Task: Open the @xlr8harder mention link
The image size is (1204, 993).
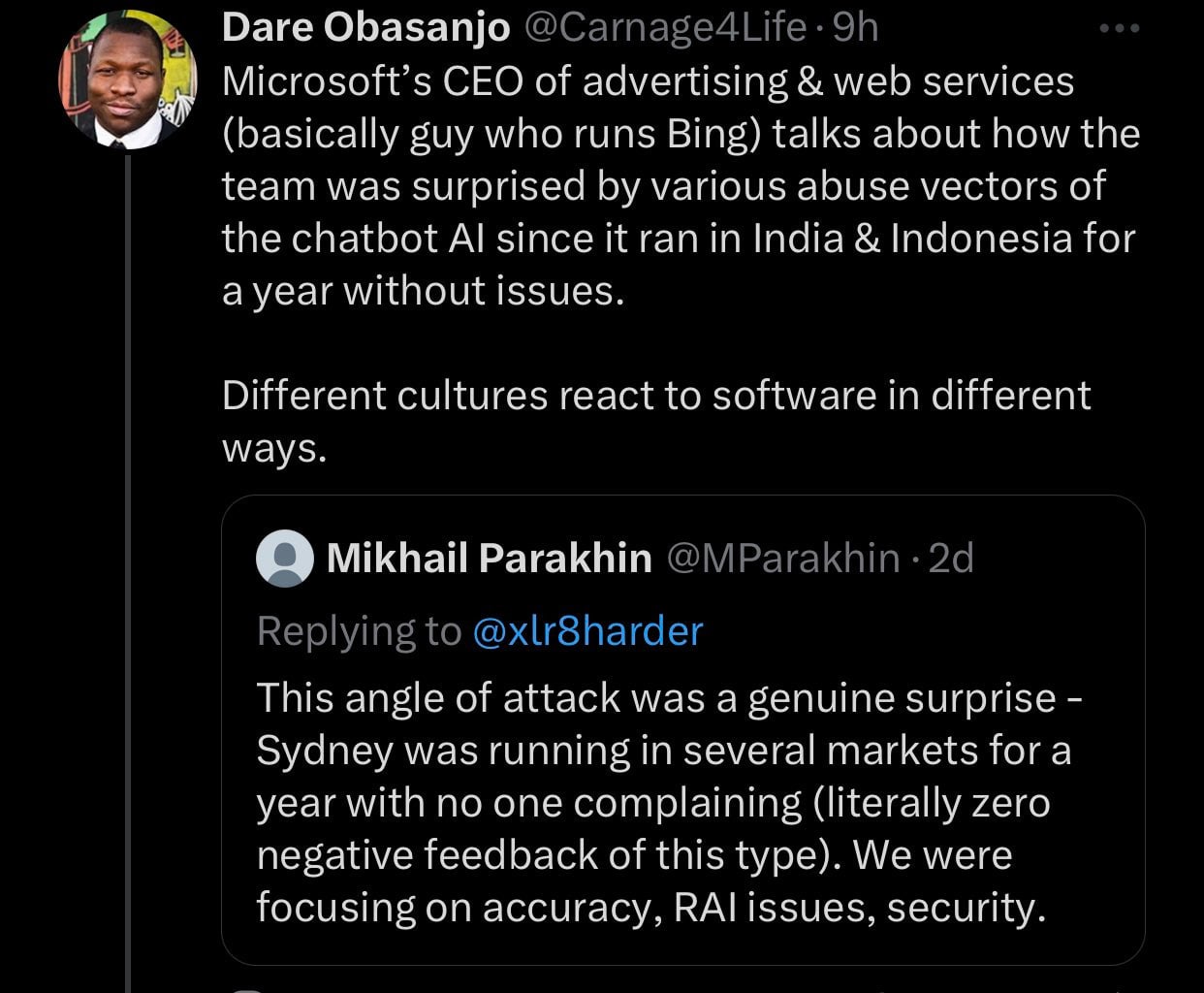Action: pos(587,631)
